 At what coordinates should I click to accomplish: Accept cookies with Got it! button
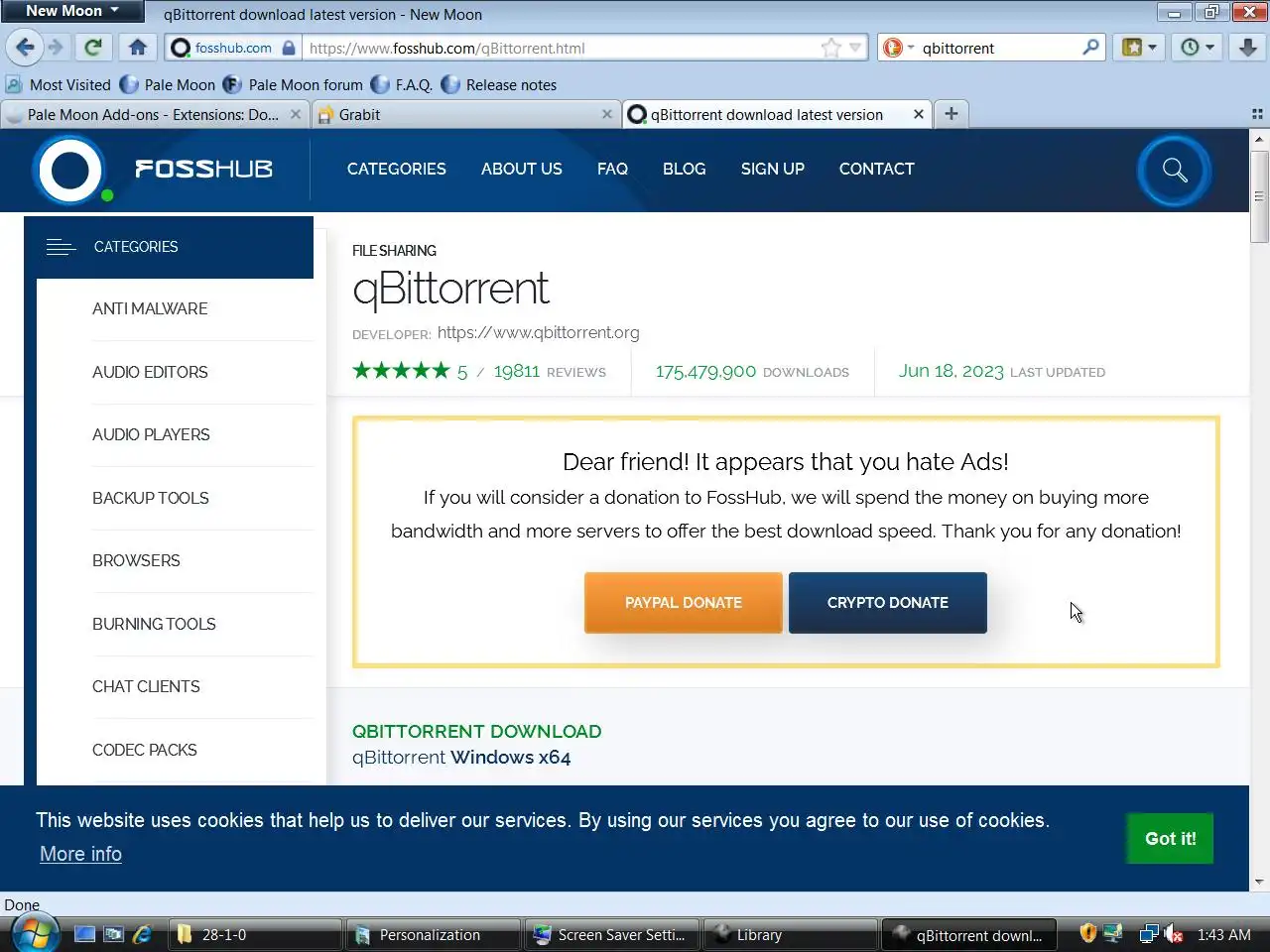pos(1171,839)
